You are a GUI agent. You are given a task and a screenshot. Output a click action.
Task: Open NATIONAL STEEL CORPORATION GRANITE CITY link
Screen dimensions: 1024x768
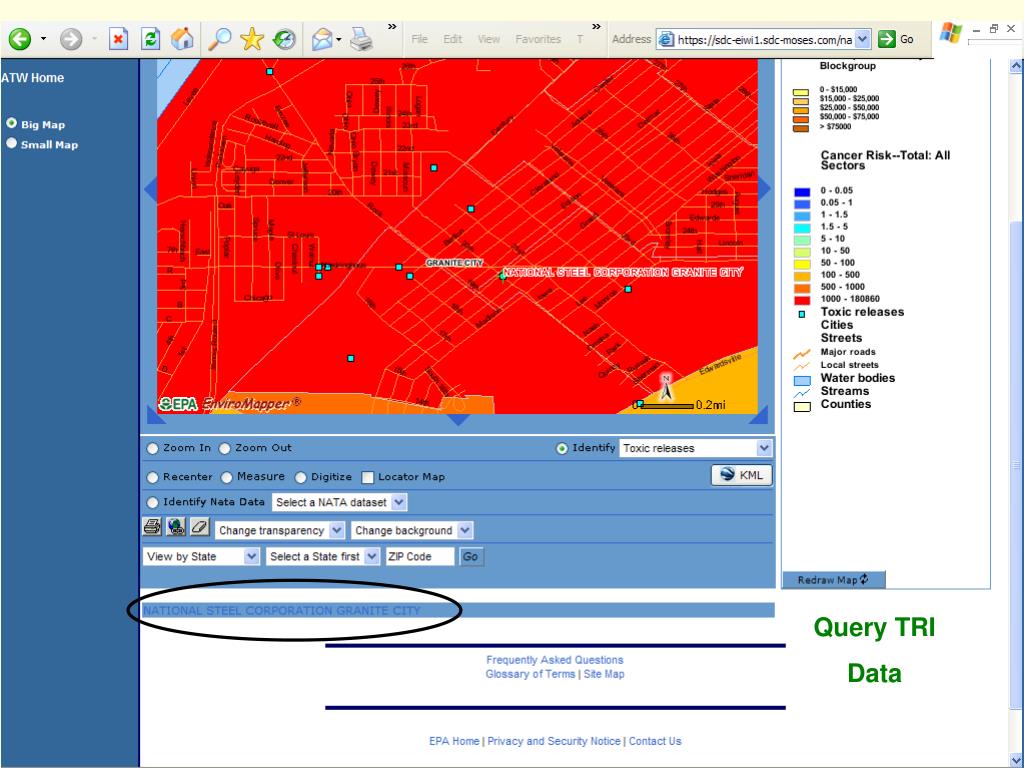pos(281,611)
